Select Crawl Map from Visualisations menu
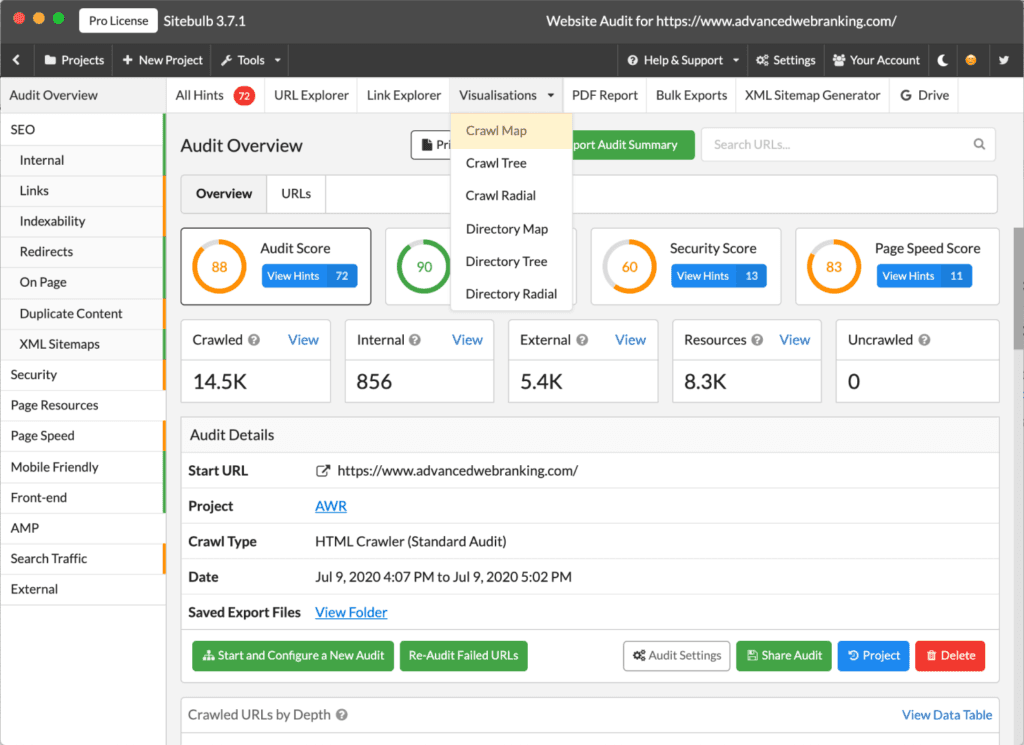Image resolution: width=1024 pixels, height=745 pixels. point(511,131)
